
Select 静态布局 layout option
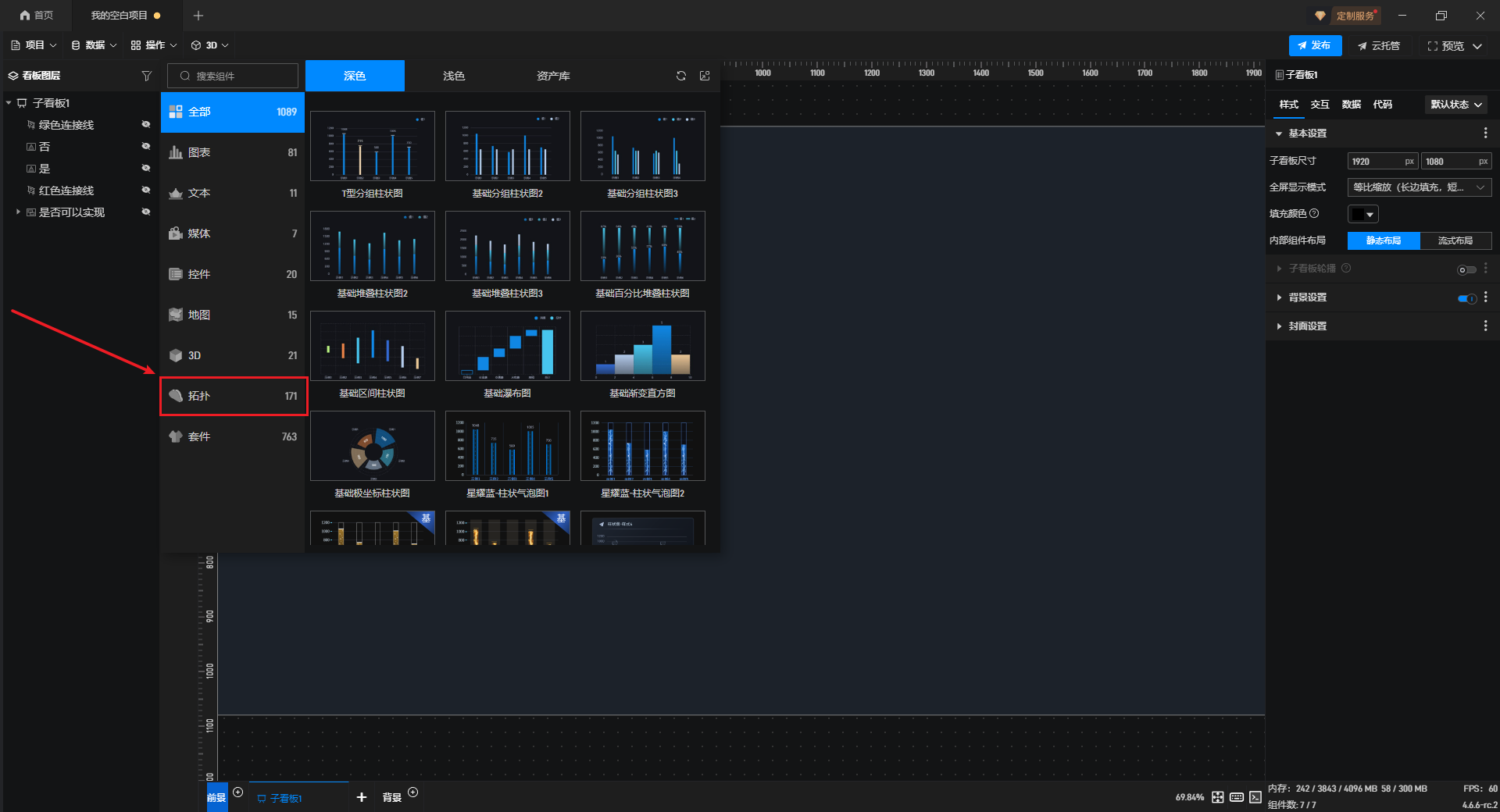pos(1384,240)
